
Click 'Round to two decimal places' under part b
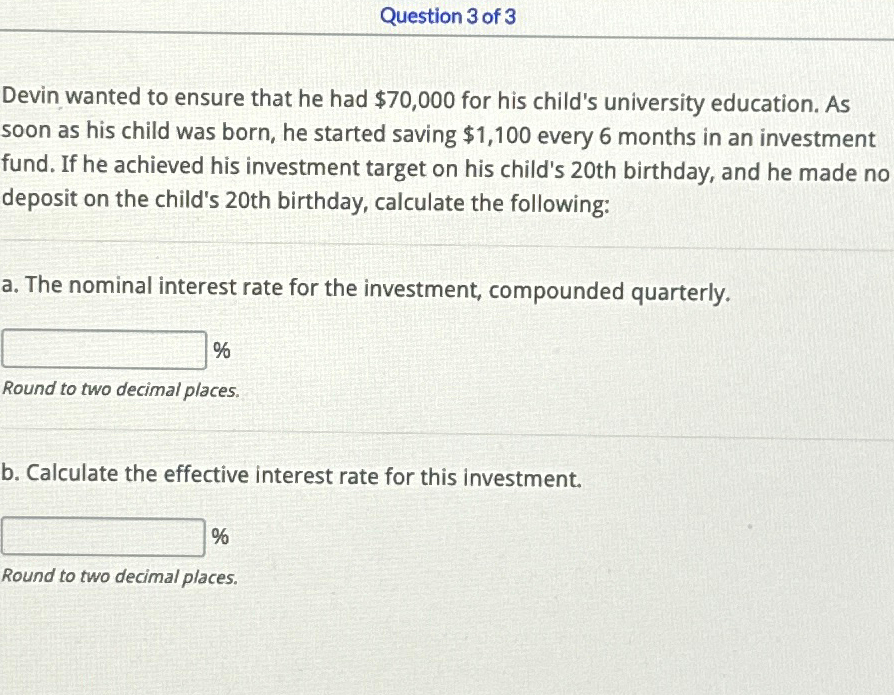coord(120,577)
